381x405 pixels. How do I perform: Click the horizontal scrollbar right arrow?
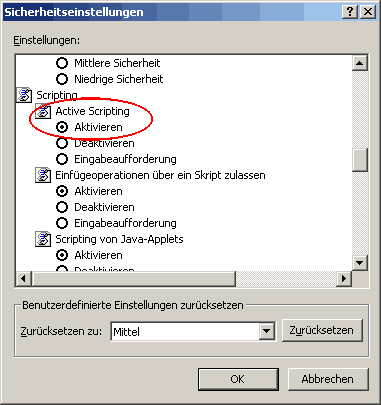point(344,279)
